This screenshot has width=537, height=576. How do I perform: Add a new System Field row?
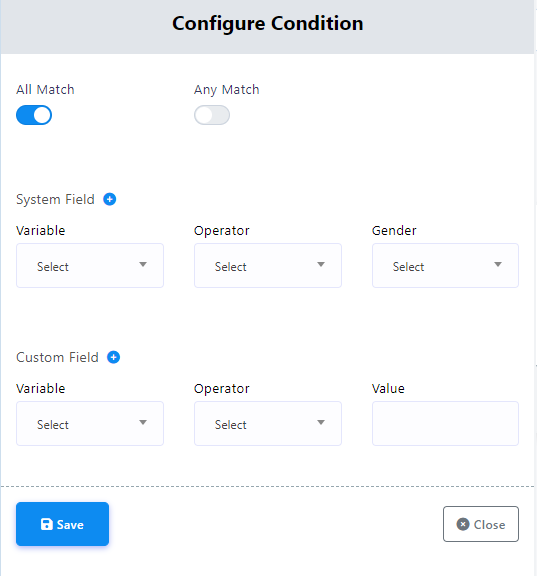(109, 199)
